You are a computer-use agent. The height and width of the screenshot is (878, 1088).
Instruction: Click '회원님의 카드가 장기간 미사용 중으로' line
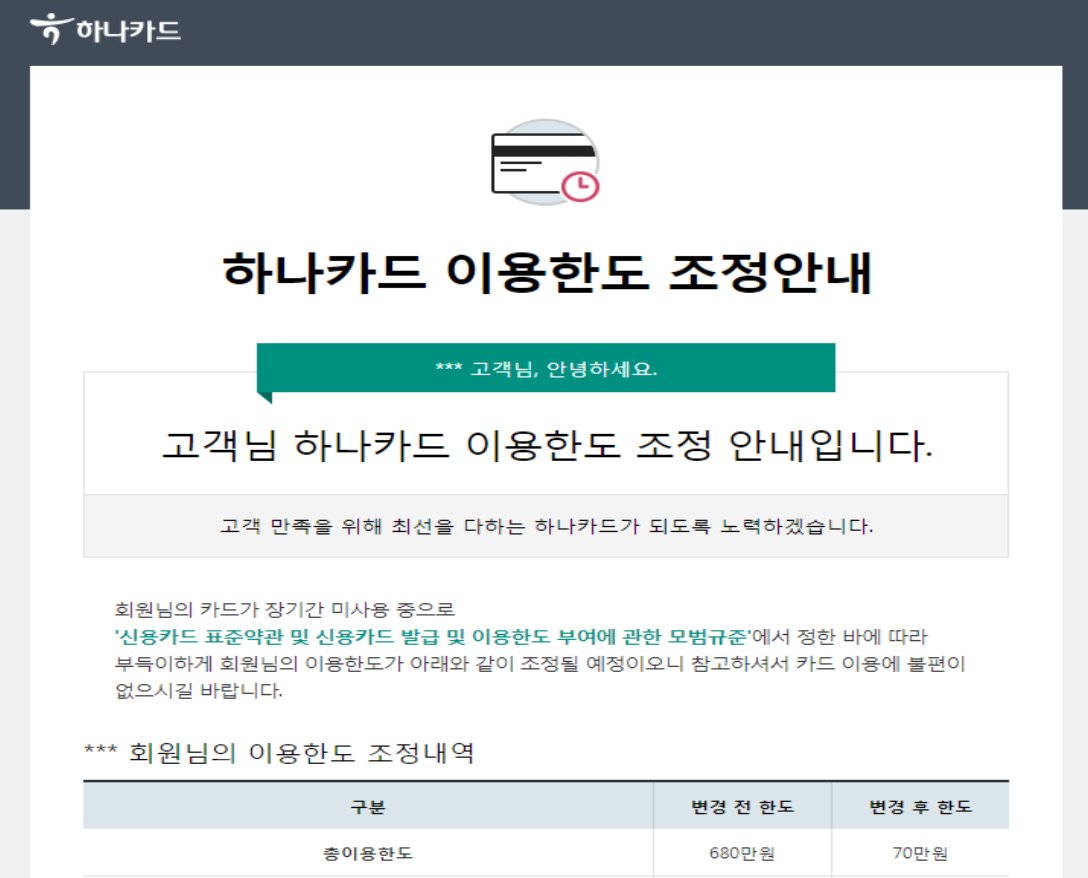(284, 610)
